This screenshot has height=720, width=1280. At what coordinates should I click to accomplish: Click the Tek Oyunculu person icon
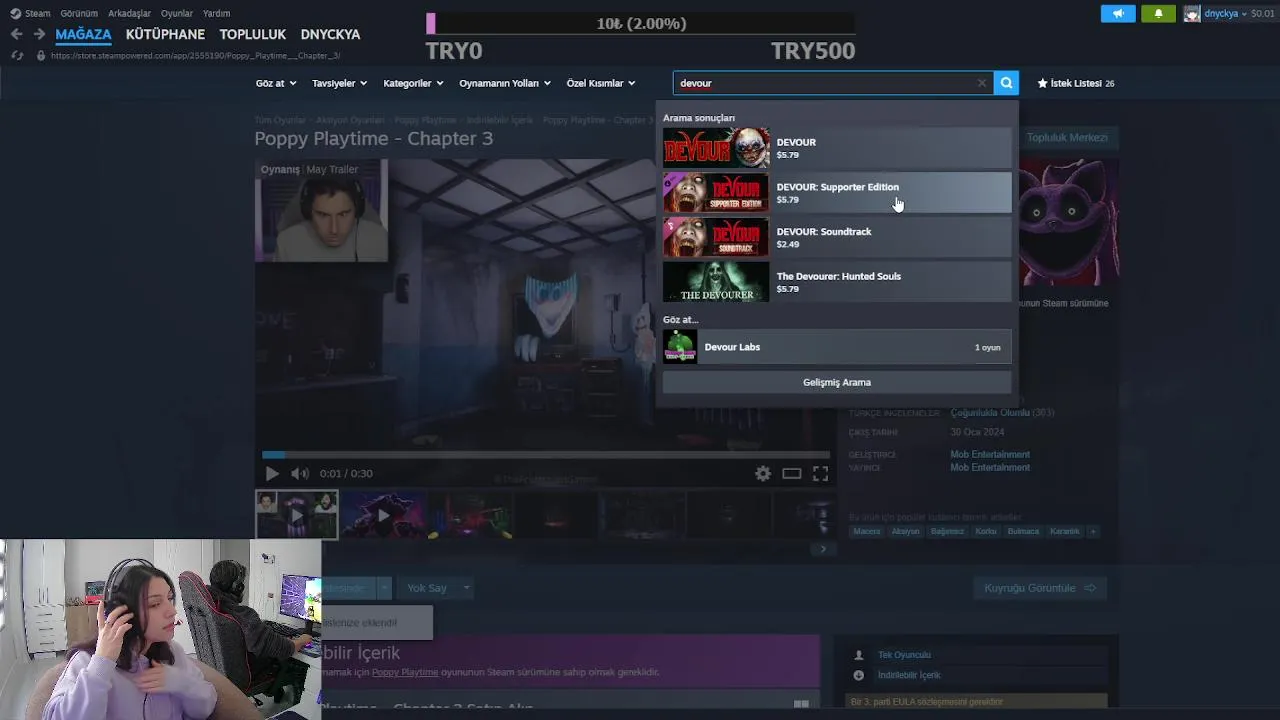(858, 655)
